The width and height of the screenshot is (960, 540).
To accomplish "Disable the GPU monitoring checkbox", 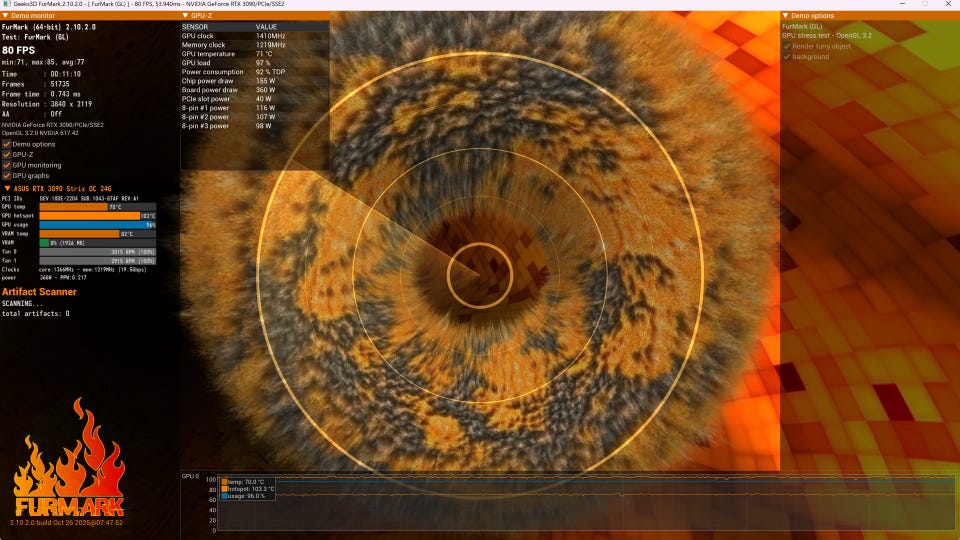I will click(x=7, y=165).
